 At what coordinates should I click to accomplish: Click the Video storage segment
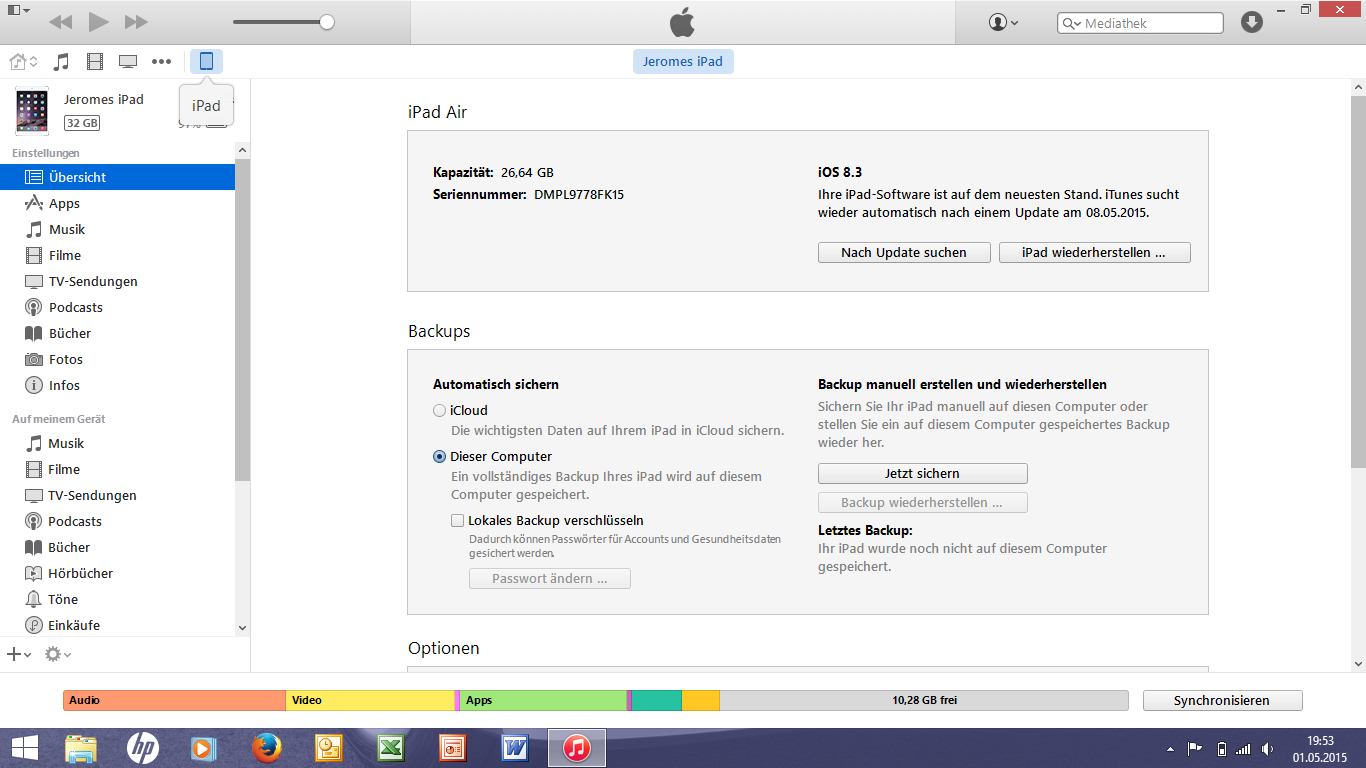[x=370, y=700]
